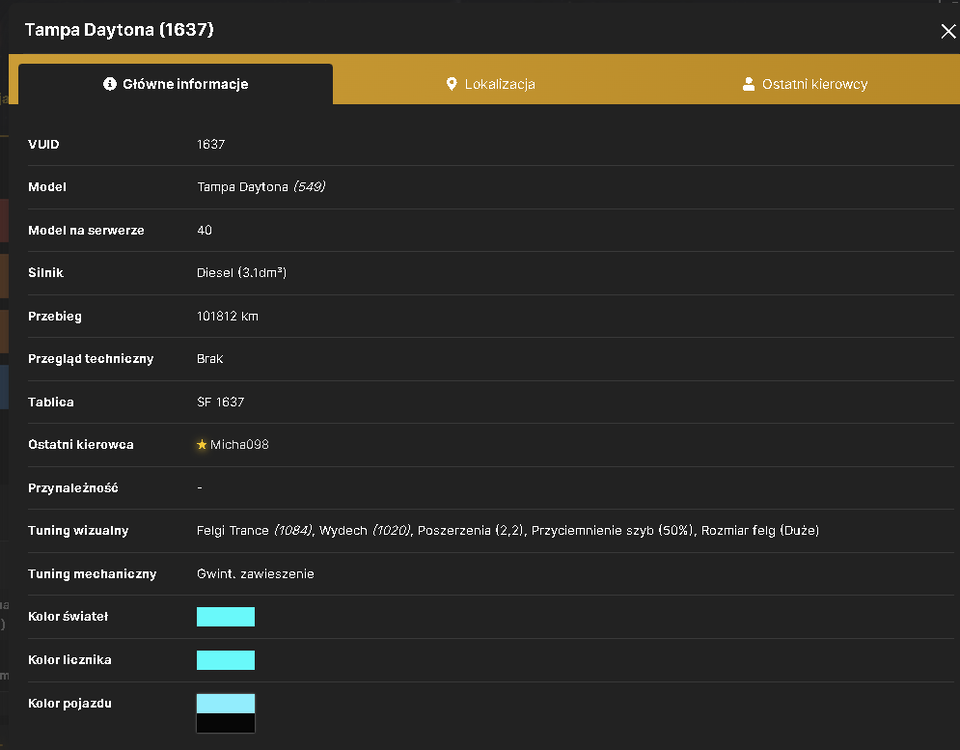This screenshot has height=750, width=960.
Task: Click the Ostatni kierowca row label
Action: point(81,444)
